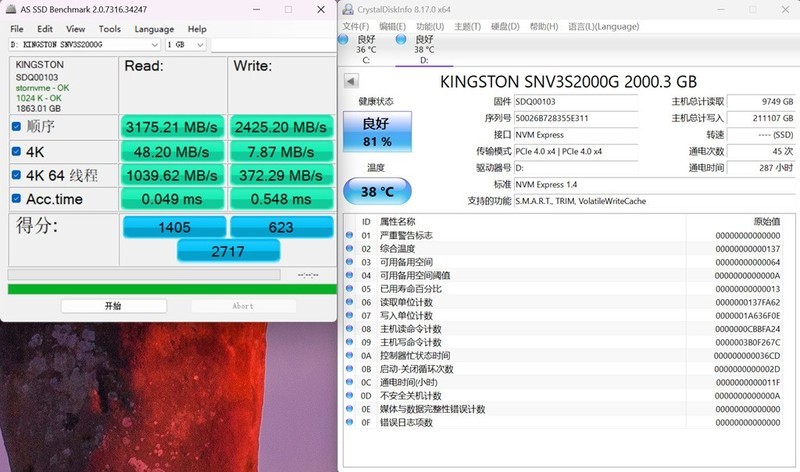Open the View menu in AS SSD Benchmark
The height and width of the screenshot is (472, 800).
point(75,29)
